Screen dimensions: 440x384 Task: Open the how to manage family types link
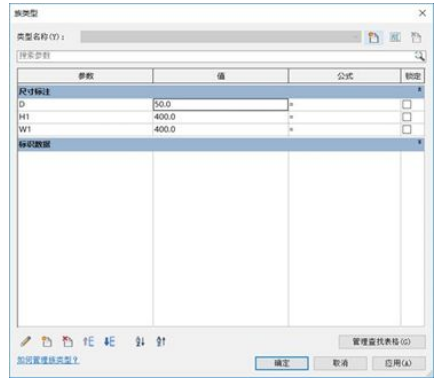click(x=48, y=360)
